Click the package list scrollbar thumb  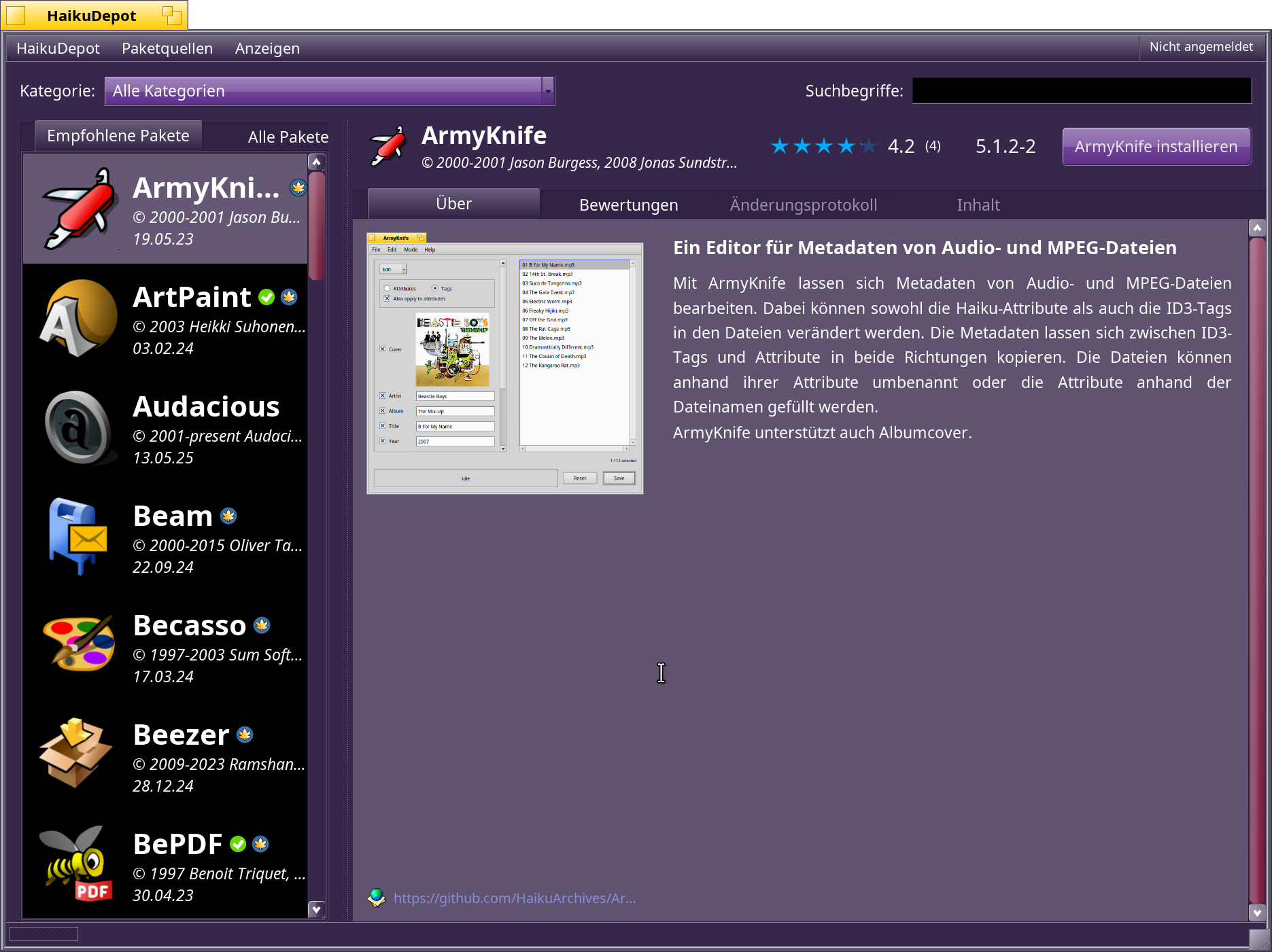pos(316,226)
